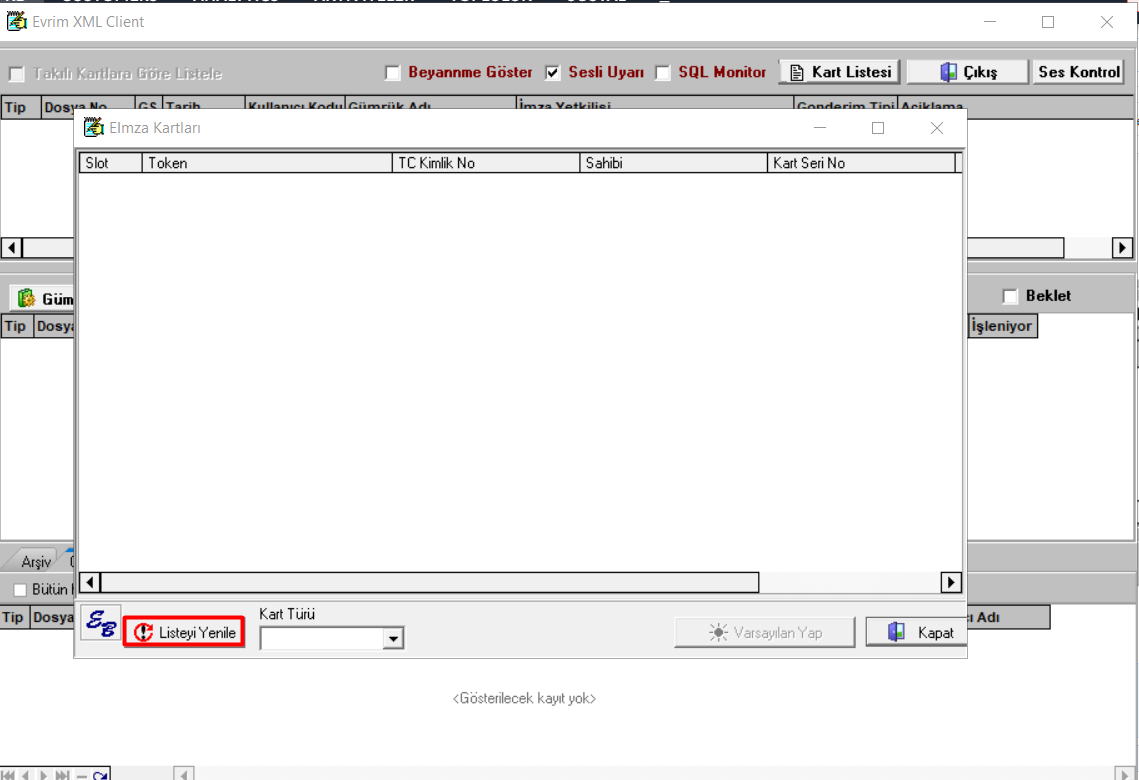Screen dimensions: 1139x780
Task: Click the EB logo button
Action: [x=101, y=623]
